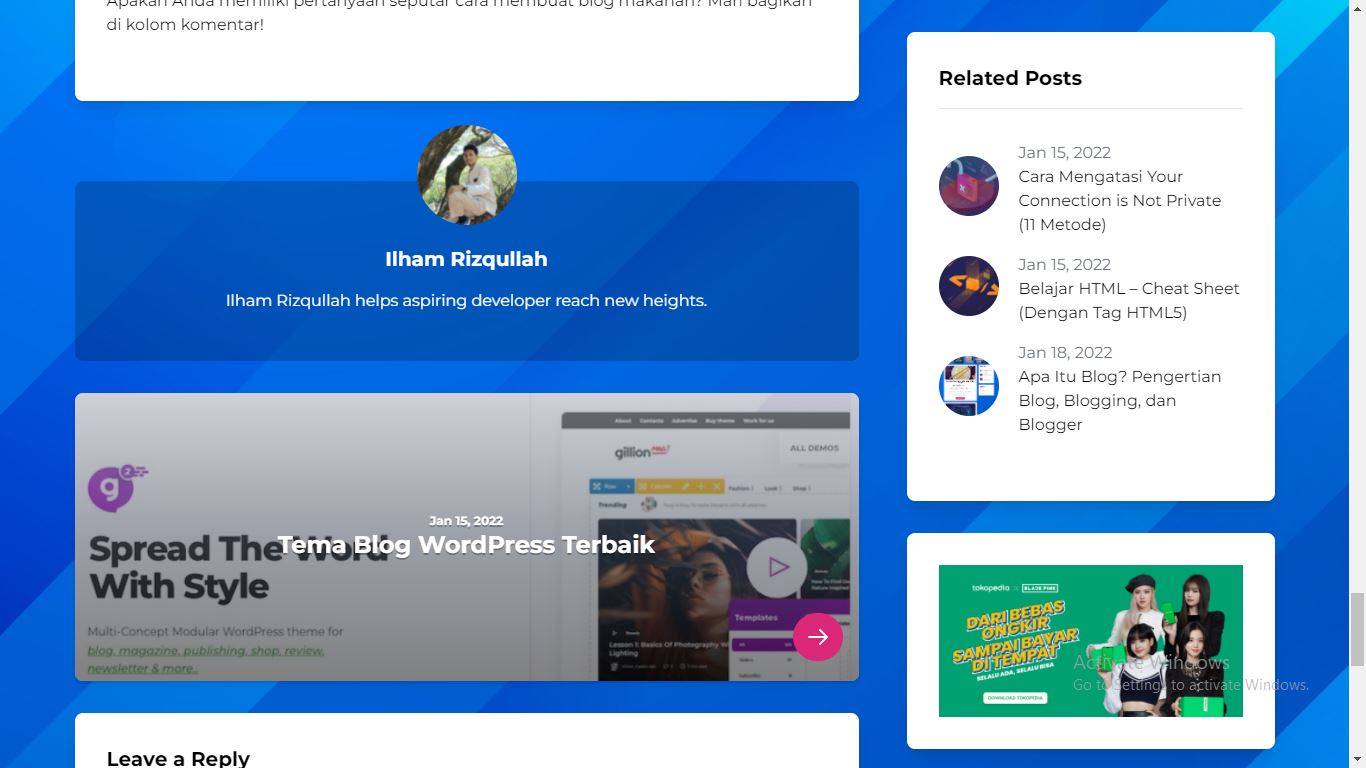Image resolution: width=1366 pixels, height=768 pixels.
Task: Open 'Belajar HTML – Cheat Sheet' related post
Action: [1128, 300]
